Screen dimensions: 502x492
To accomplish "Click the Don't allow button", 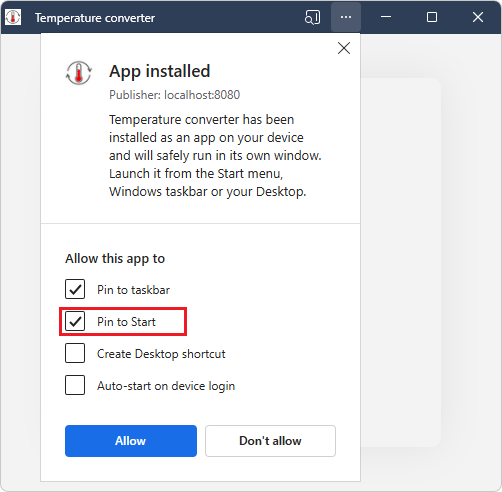I will [270, 441].
